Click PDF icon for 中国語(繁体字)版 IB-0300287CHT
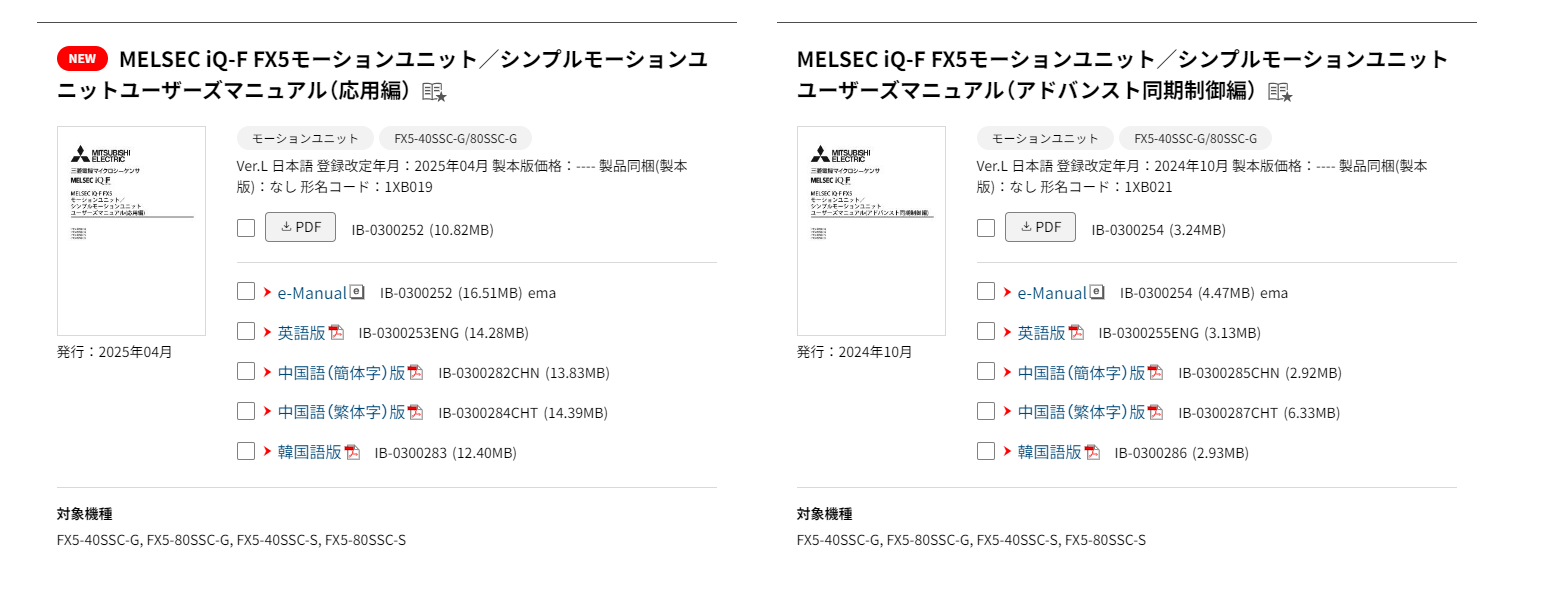The height and width of the screenshot is (590, 1553). 1156,412
